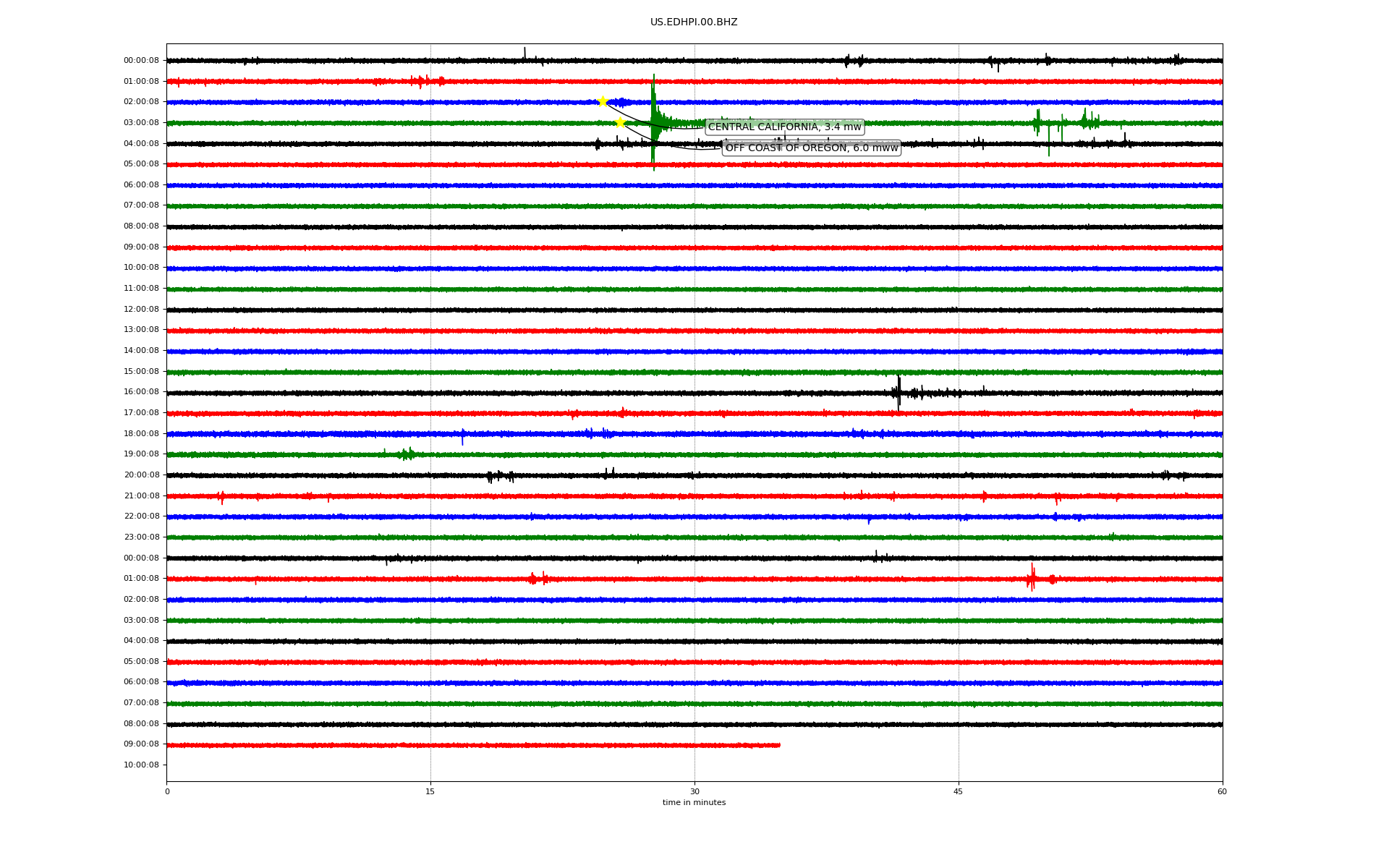This screenshot has width=1389, height=868.
Task: Click the 15 tick label on x-axis
Action: pos(430,791)
